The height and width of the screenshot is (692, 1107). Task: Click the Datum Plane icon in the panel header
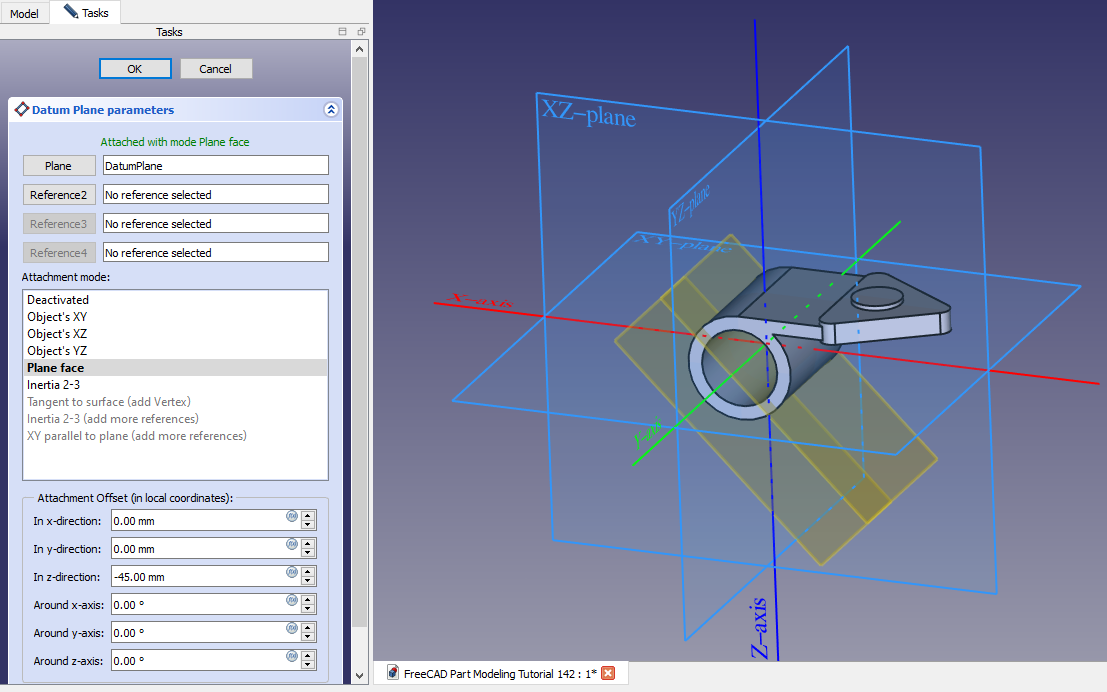21,110
